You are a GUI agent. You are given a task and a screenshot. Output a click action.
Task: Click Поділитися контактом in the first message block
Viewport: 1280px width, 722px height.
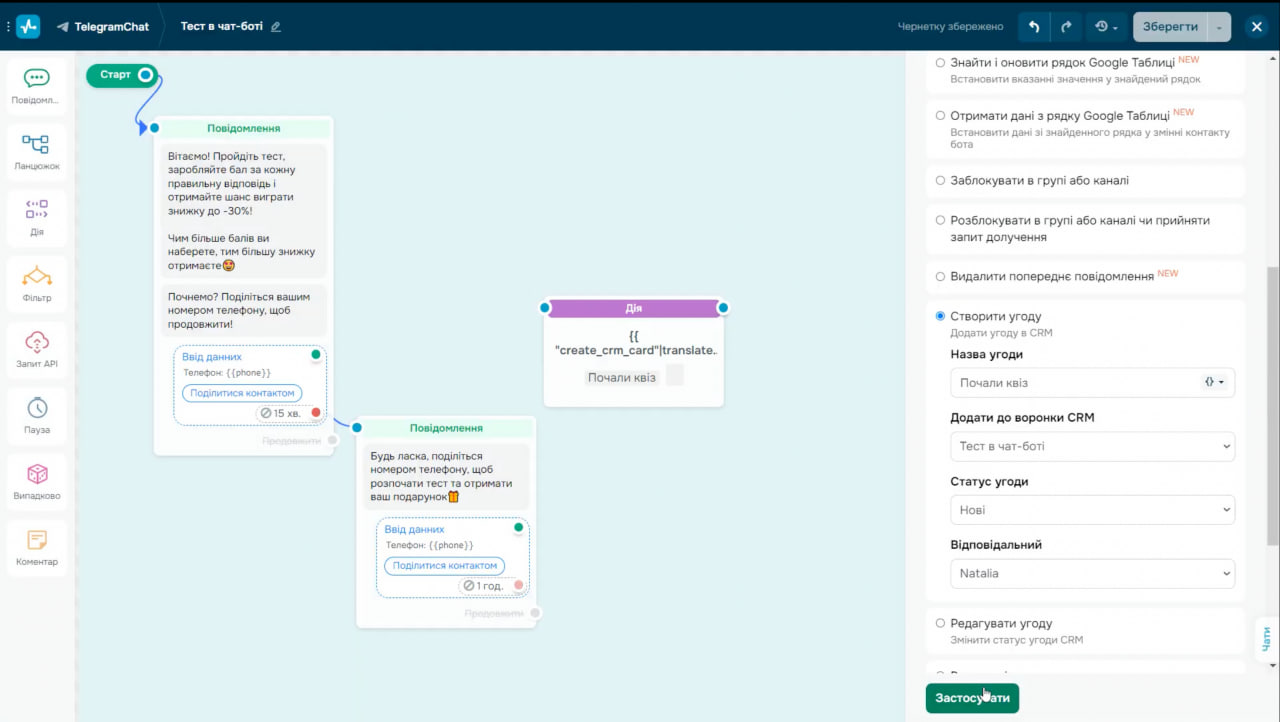pyautogui.click(x=242, y=393)
